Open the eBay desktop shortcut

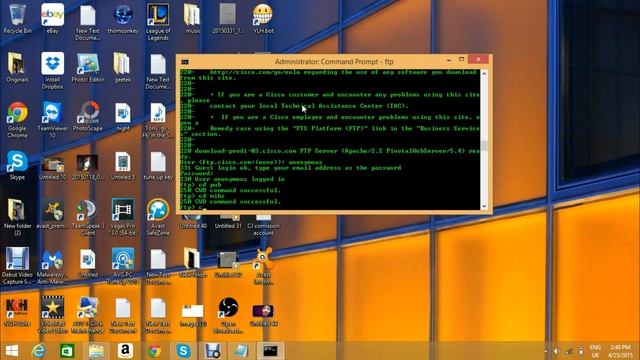52,19
